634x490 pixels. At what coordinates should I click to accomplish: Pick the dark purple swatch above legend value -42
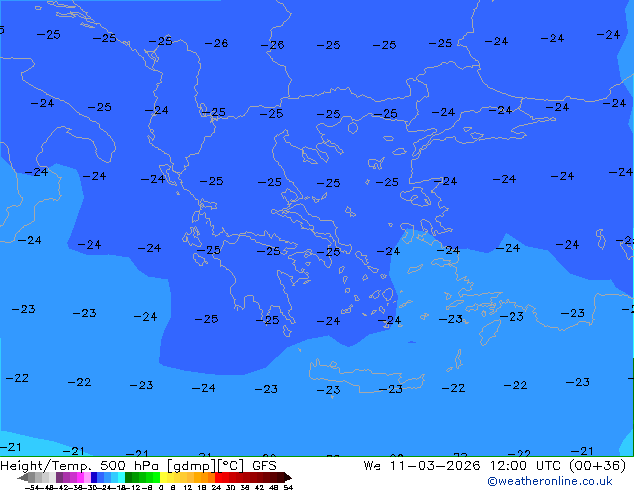pyautogui.click(x=59, y=477)
